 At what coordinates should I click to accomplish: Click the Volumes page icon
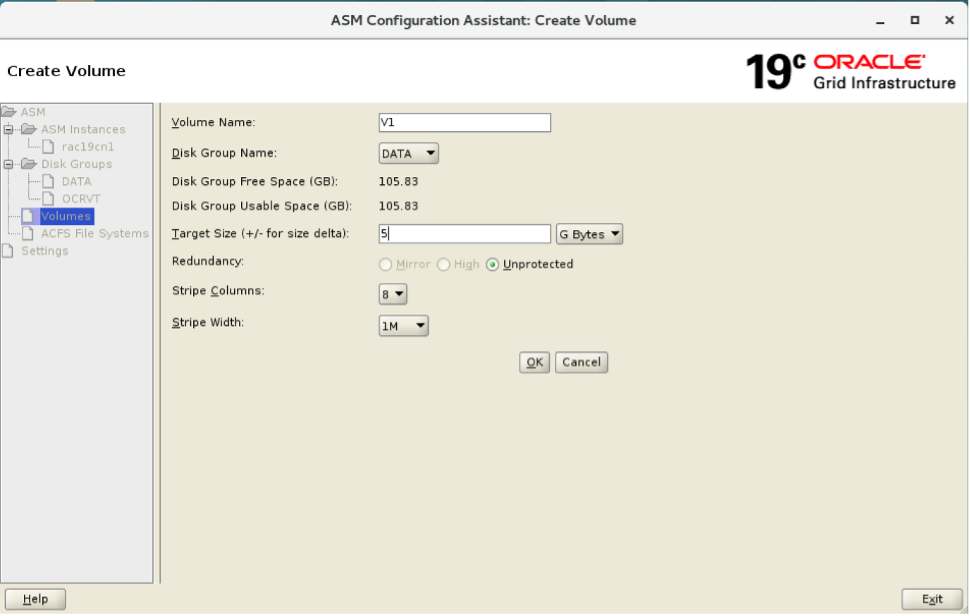click(28, 216)
